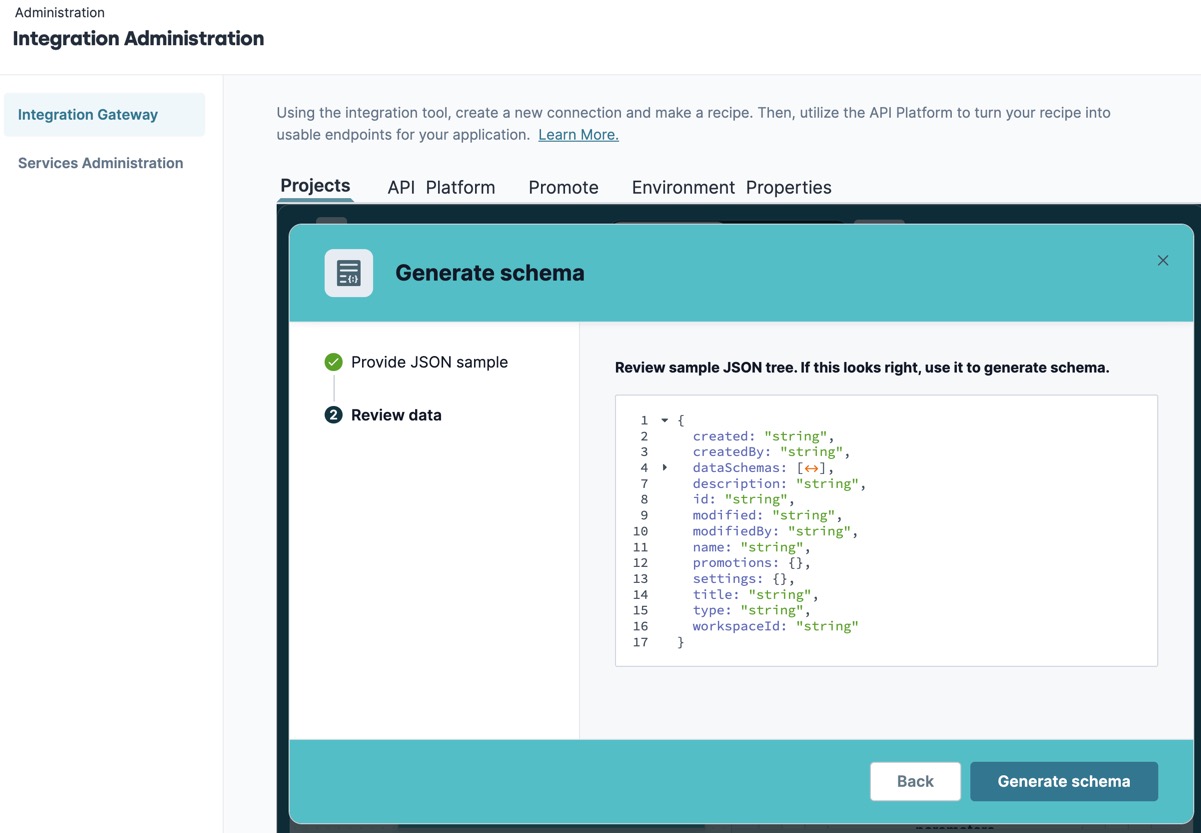Click the workspaceId: "string" line
The height and width of the screenshot is (833, 1201).
(776, 626)
